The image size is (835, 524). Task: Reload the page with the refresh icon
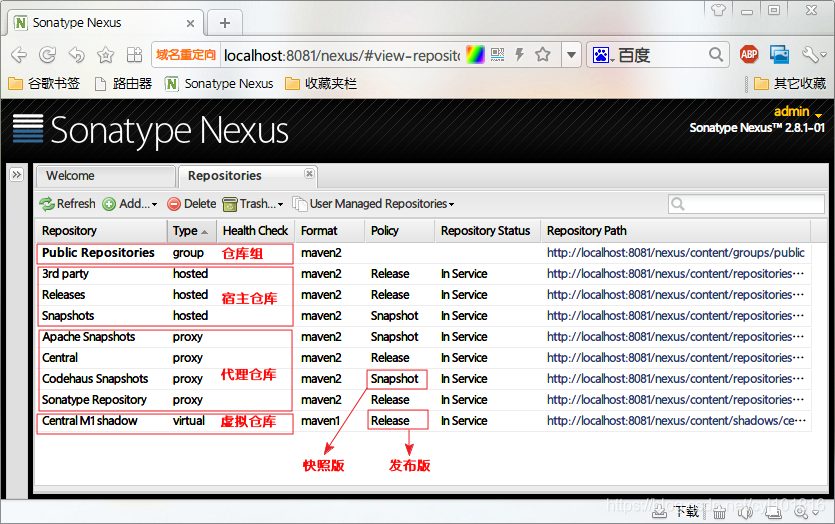coord(47,54)
